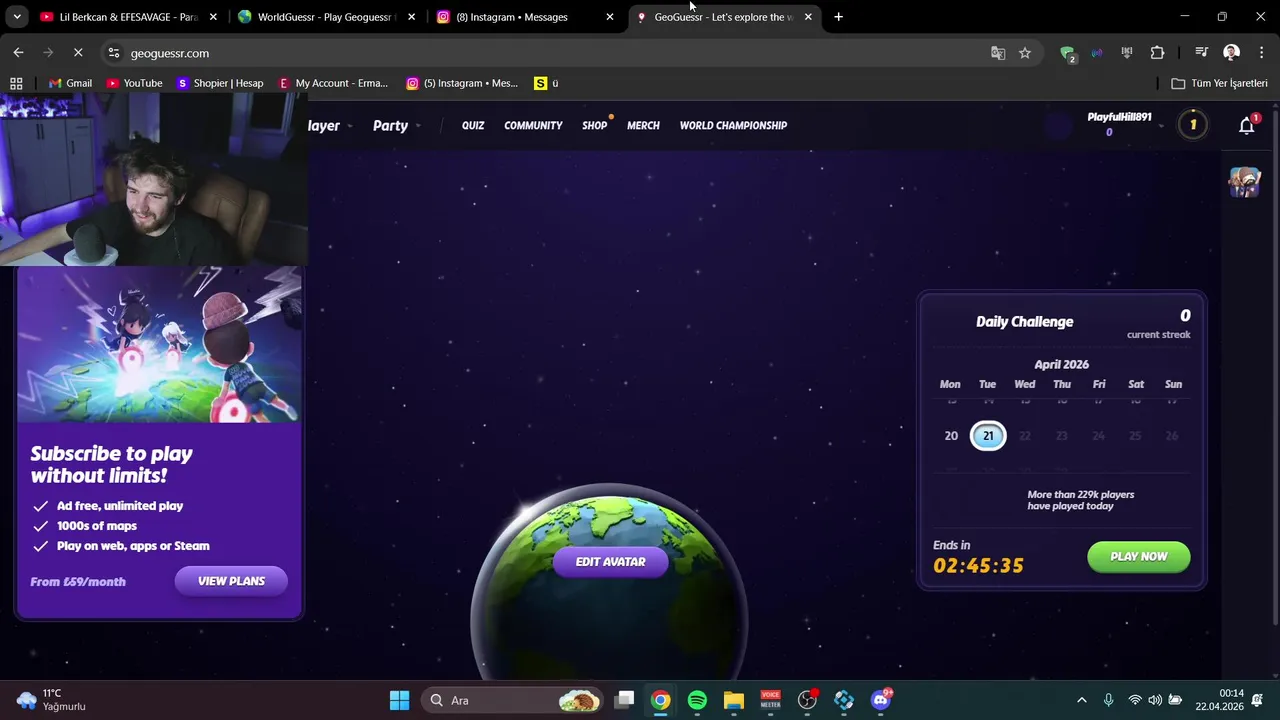
Task: Open the COMMUNITY menu item
Action: pos(533,125)
